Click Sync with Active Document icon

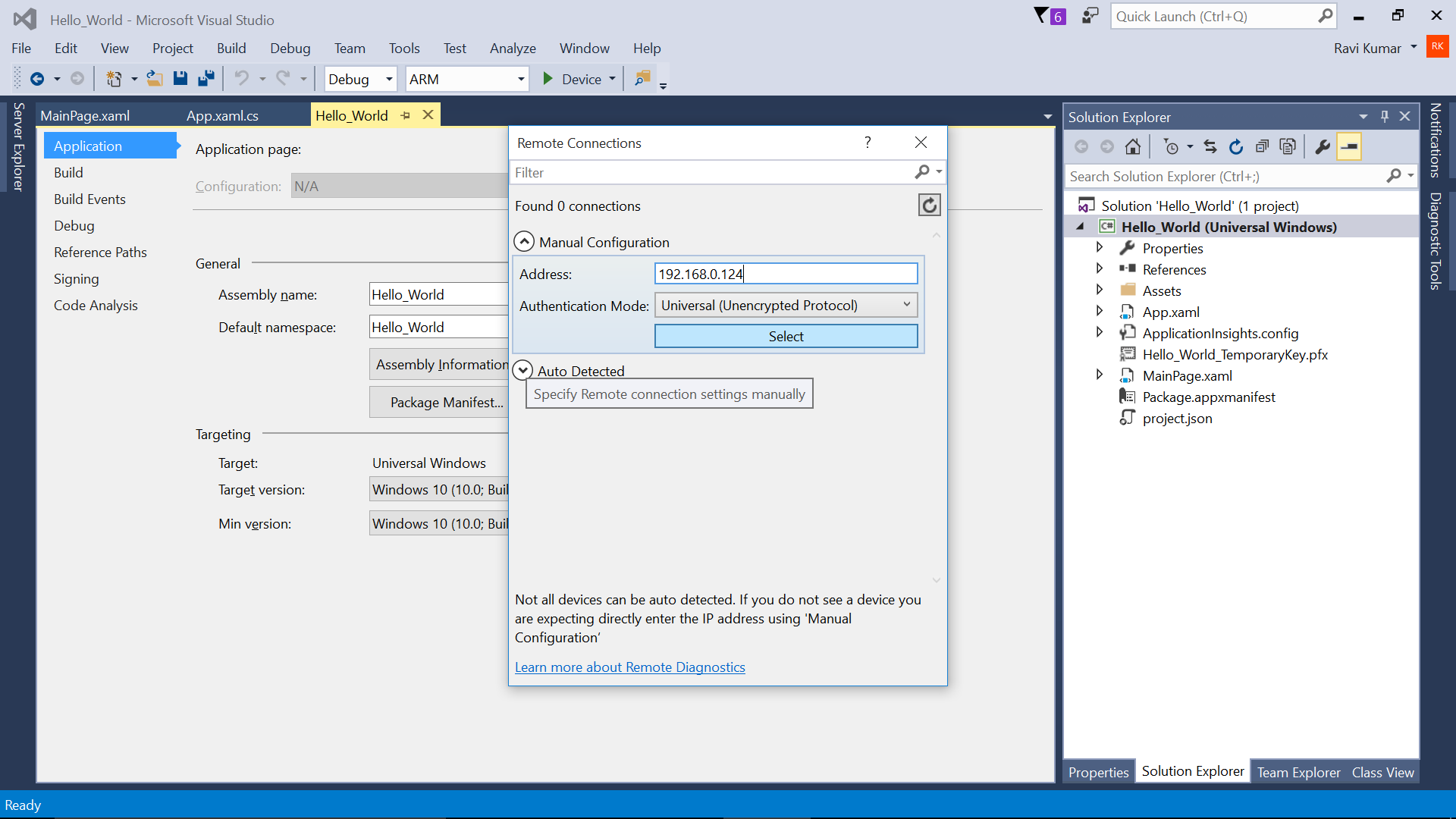1210,147
